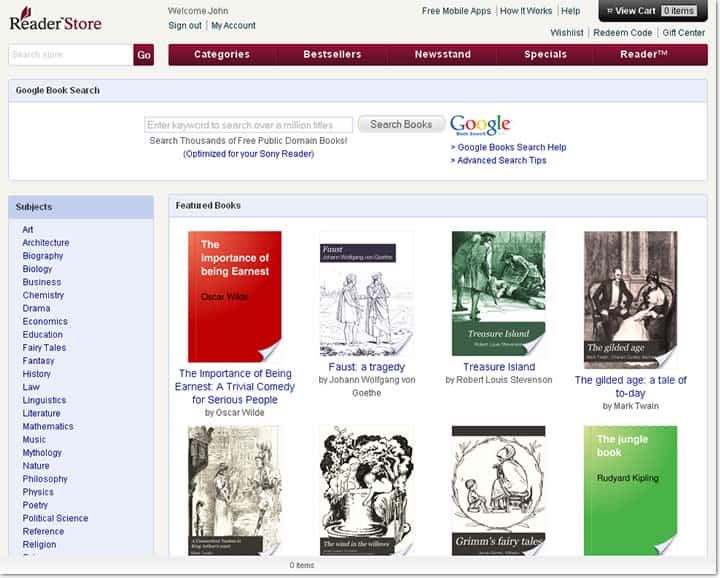Select the Mythology subject
The image size is (720, 578).
coord(42,453)
